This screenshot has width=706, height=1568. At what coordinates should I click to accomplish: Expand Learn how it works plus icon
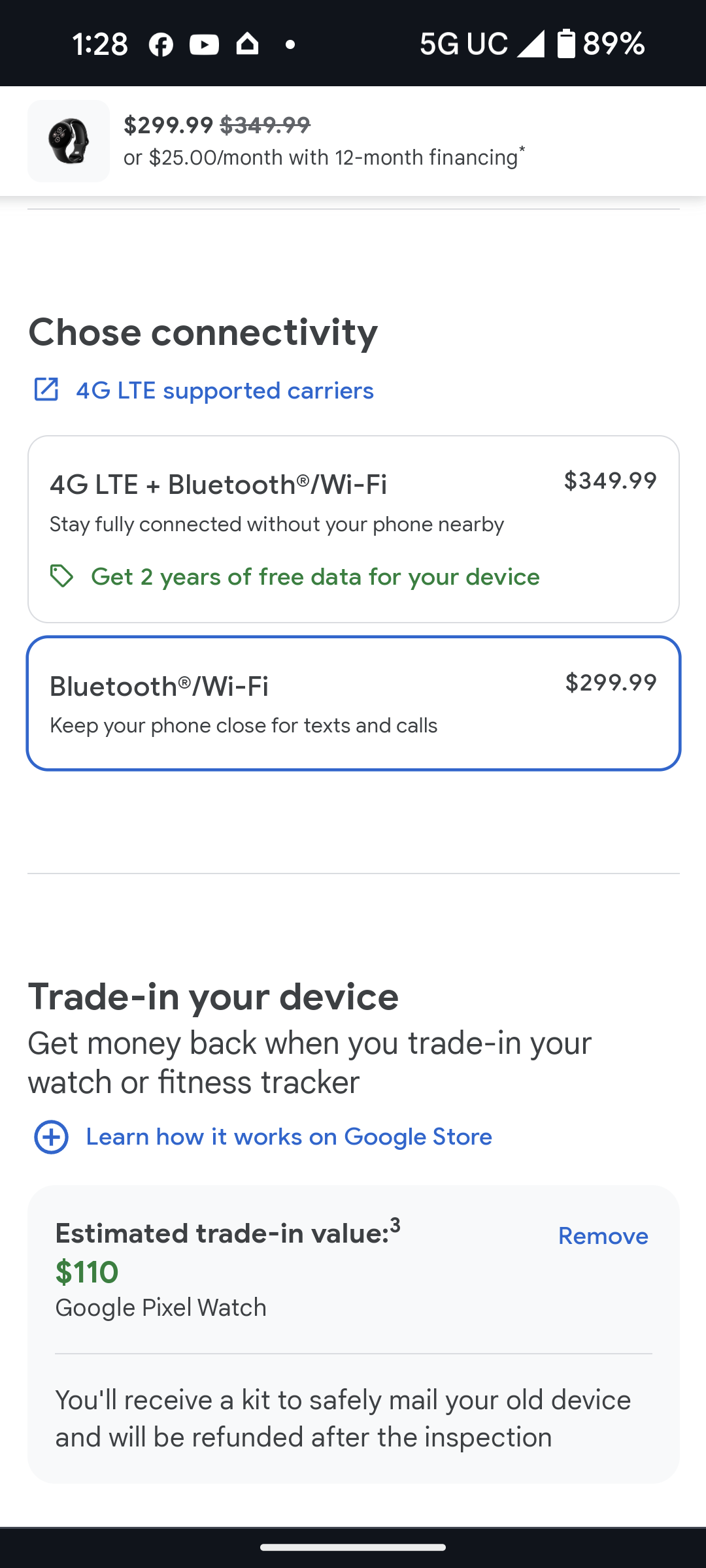coord(51,1137)
